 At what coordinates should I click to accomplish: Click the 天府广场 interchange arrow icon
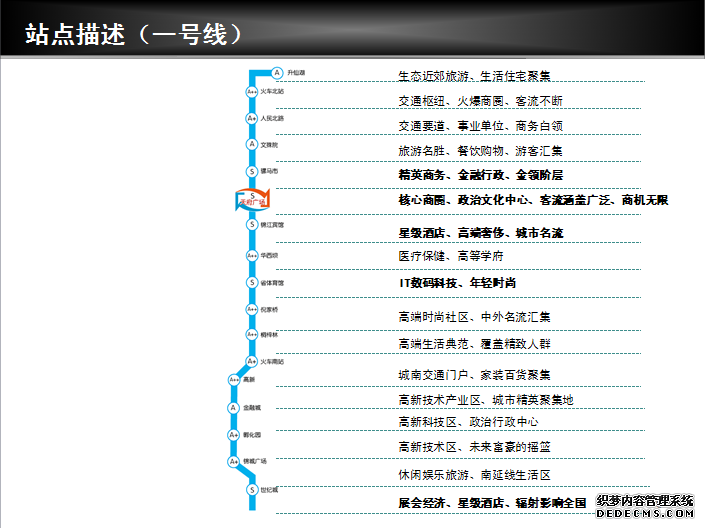tap(252, 200)
